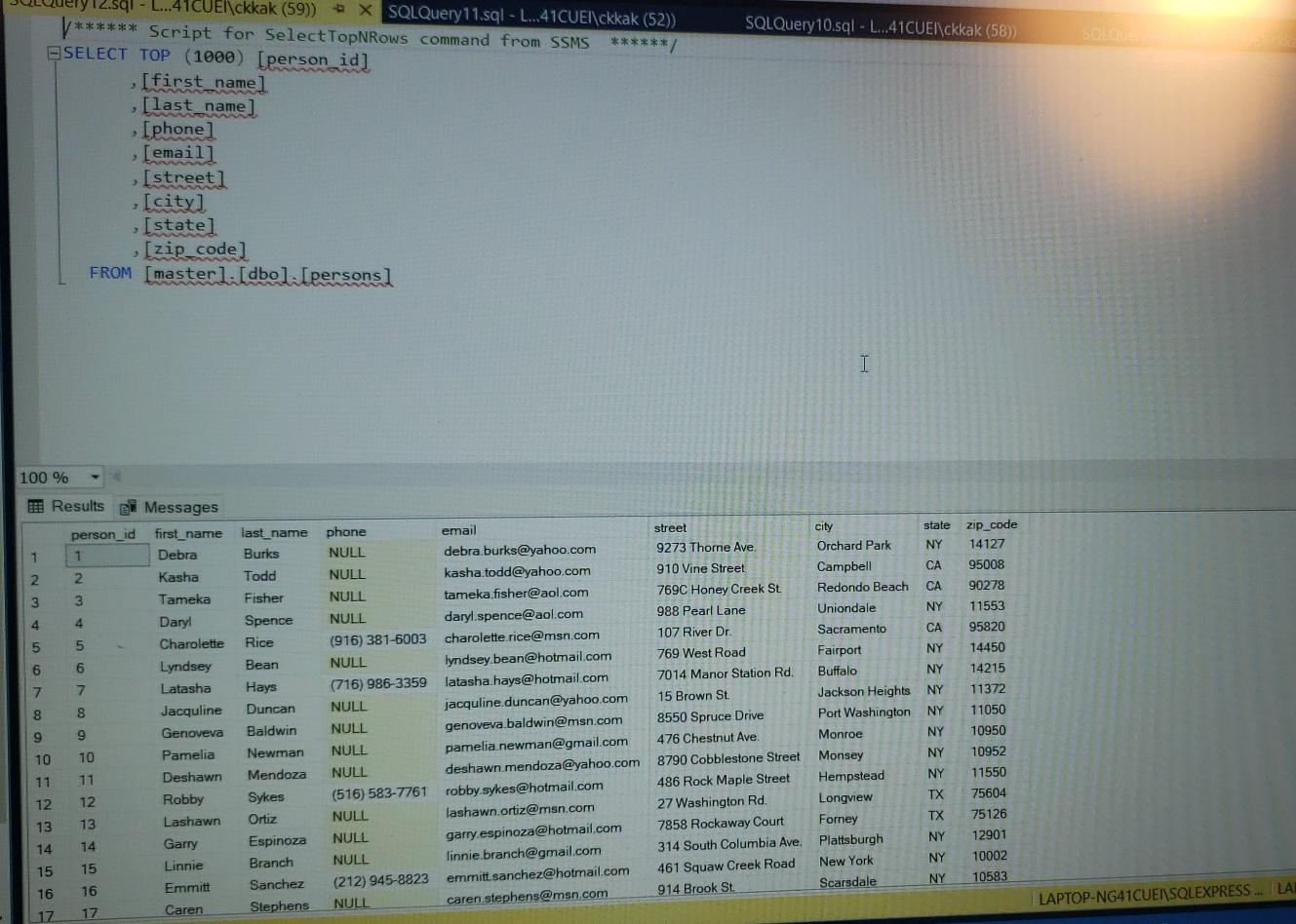The width and height of the screenshot is (1296, 924).
Task: Pin the SQLQuery12.sql document tab
Action: click(339, 11)
